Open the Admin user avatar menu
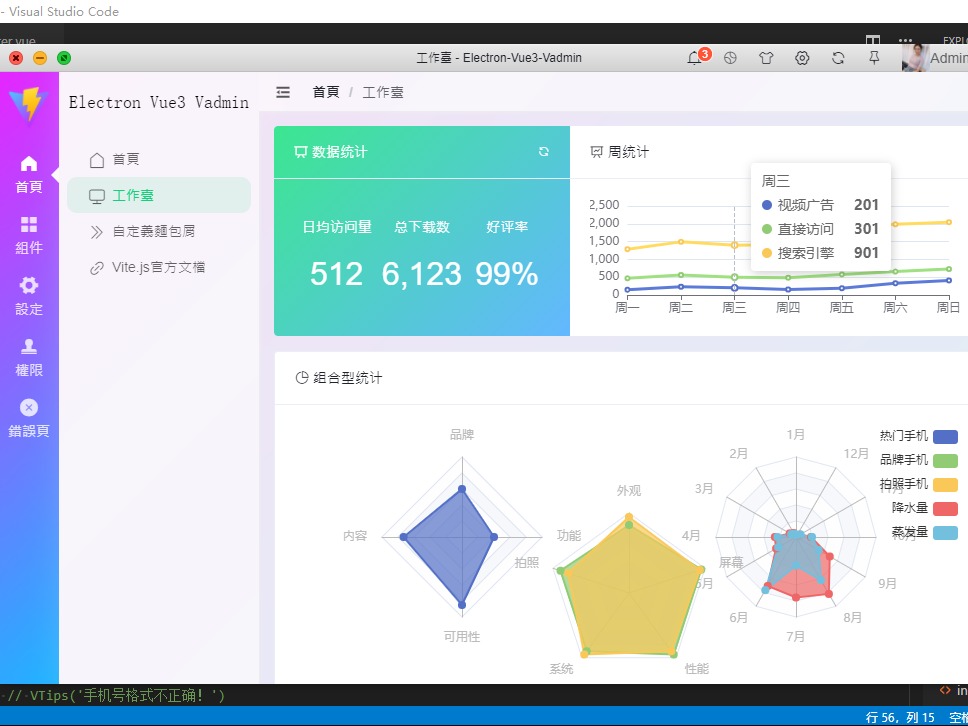 pos(915,57)
